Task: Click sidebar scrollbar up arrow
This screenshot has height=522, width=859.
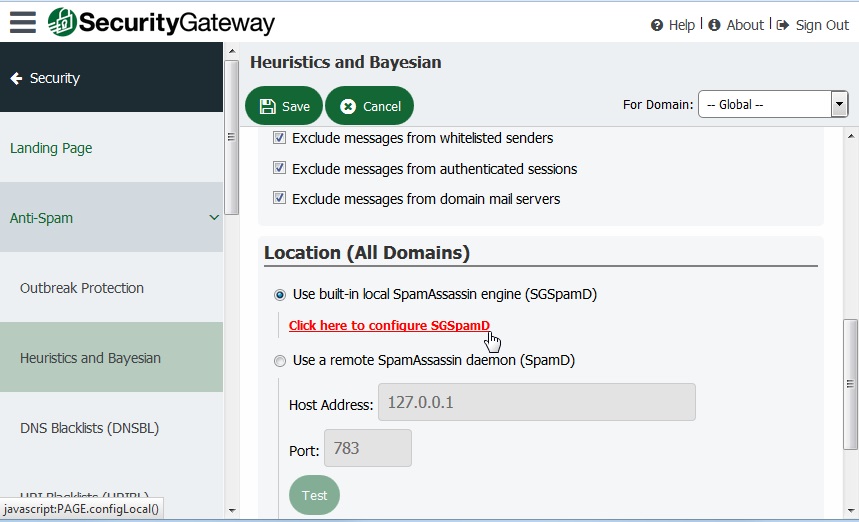Action: click(x=232, y=50)
